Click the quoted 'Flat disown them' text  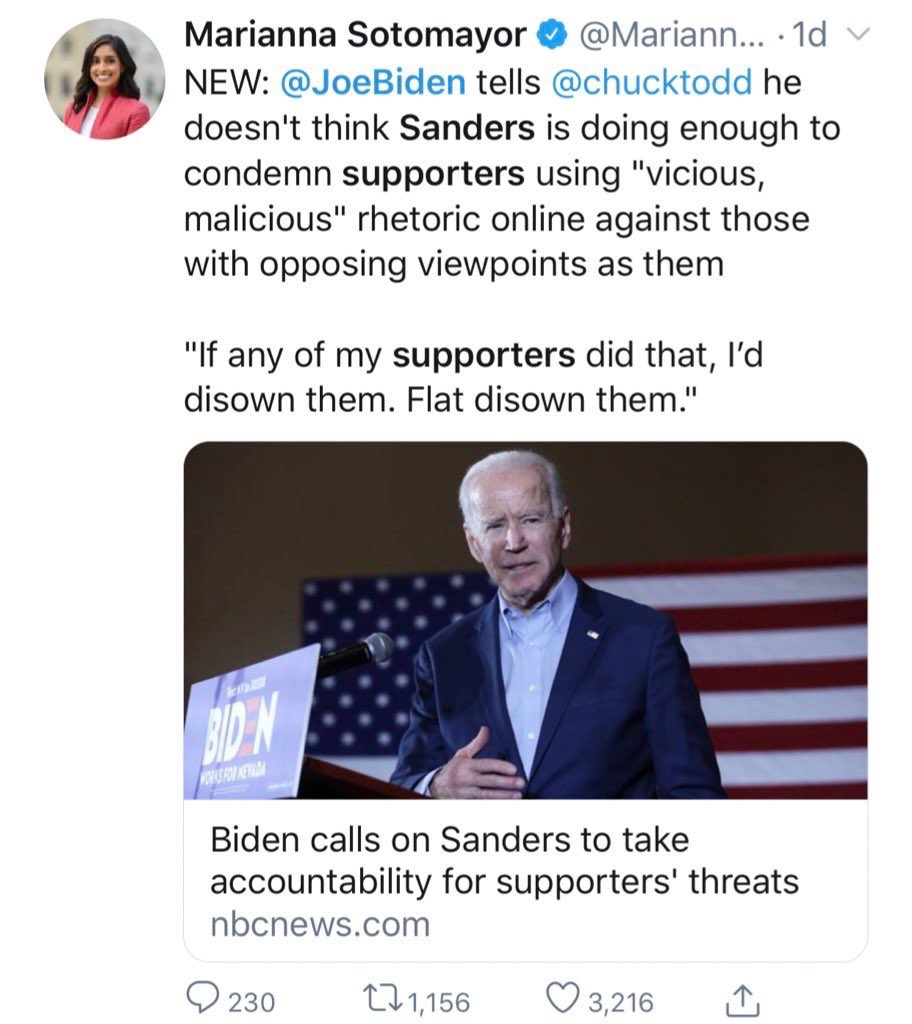coord(553,399)
